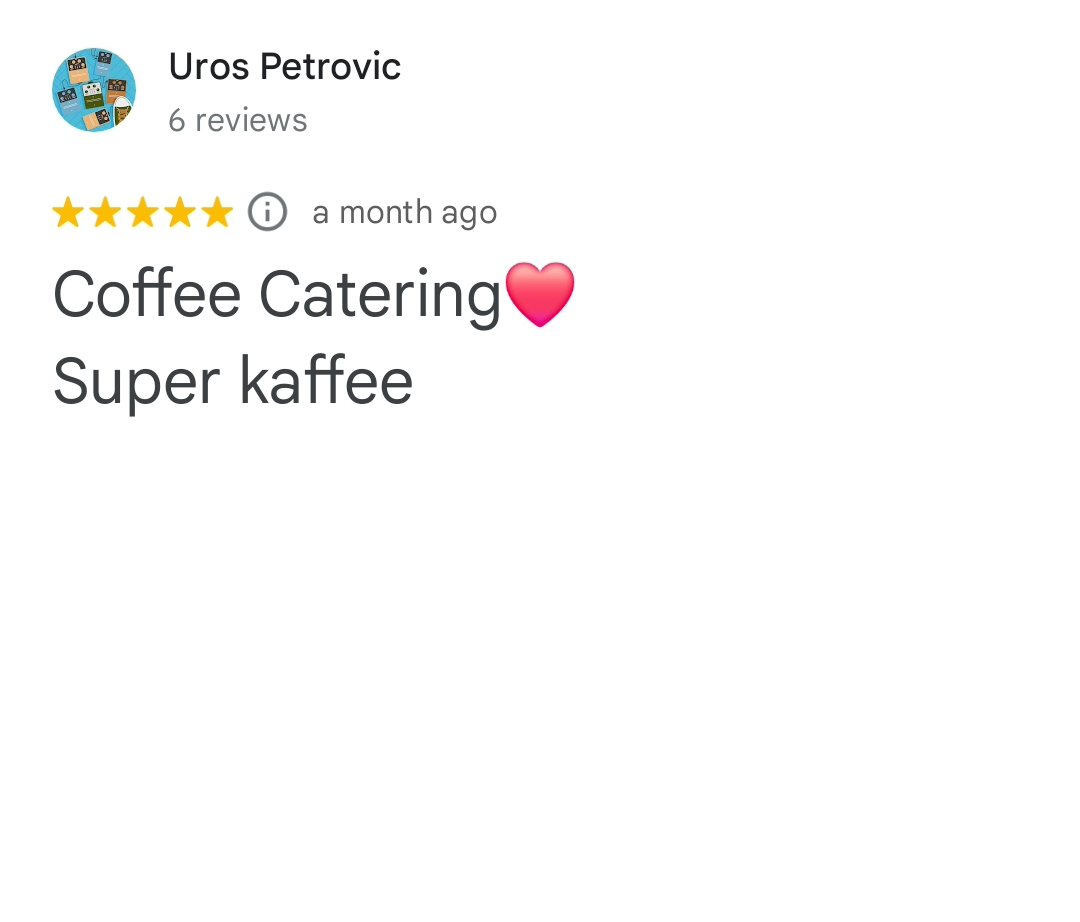The width and height of the screenshot is (1080, 922).
Task: Click the fourth gold star
Action: click(x=179, y=211)
